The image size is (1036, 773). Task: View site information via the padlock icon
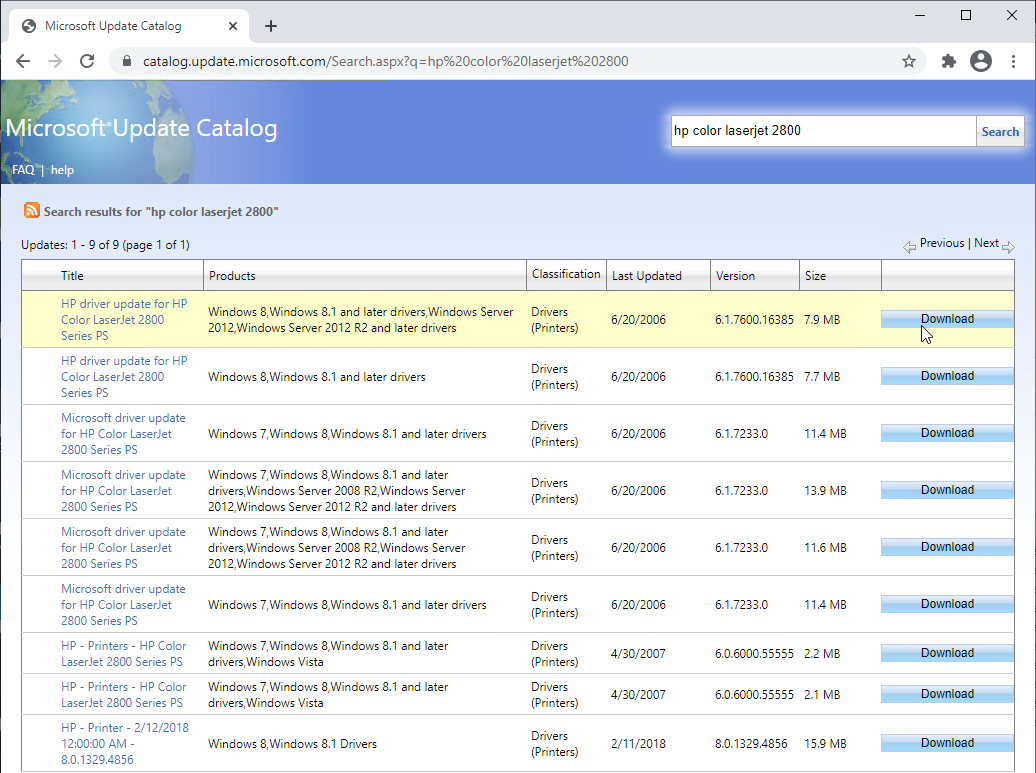[x=127, y=61]
